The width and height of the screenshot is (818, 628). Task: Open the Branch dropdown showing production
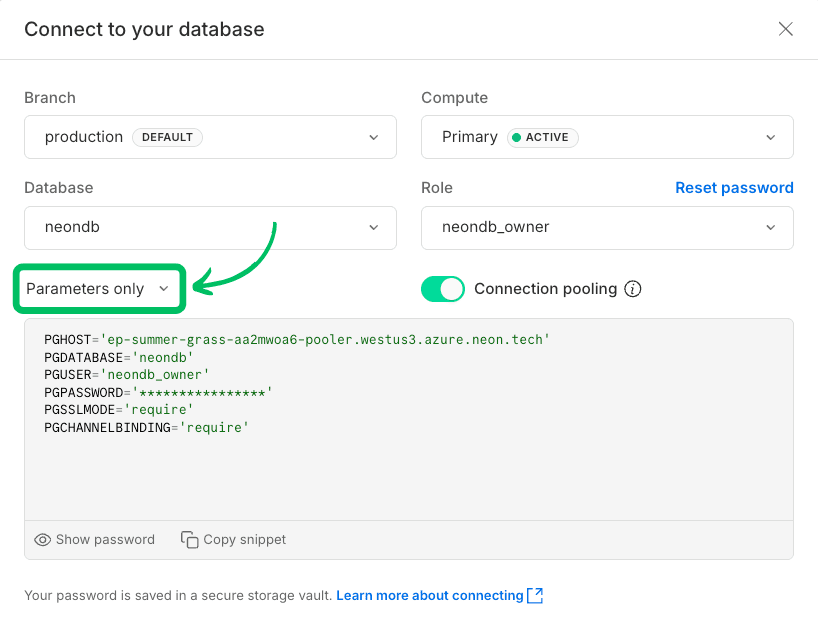(210, 137)
